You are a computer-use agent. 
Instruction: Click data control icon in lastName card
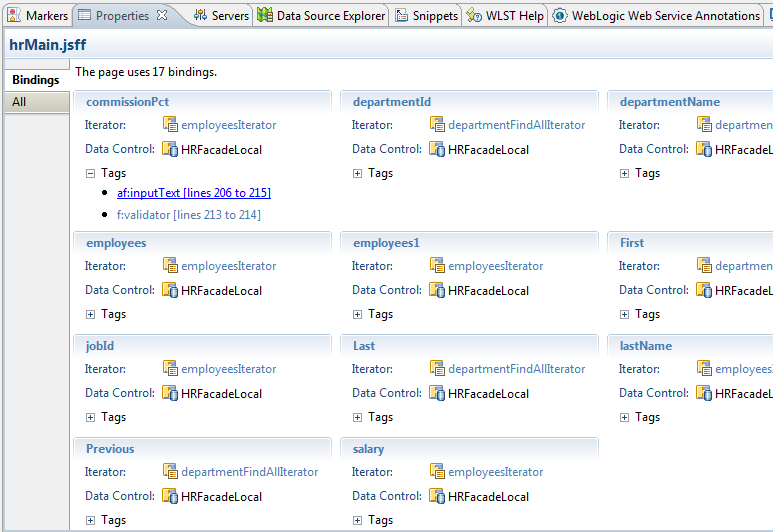[704, 393]
